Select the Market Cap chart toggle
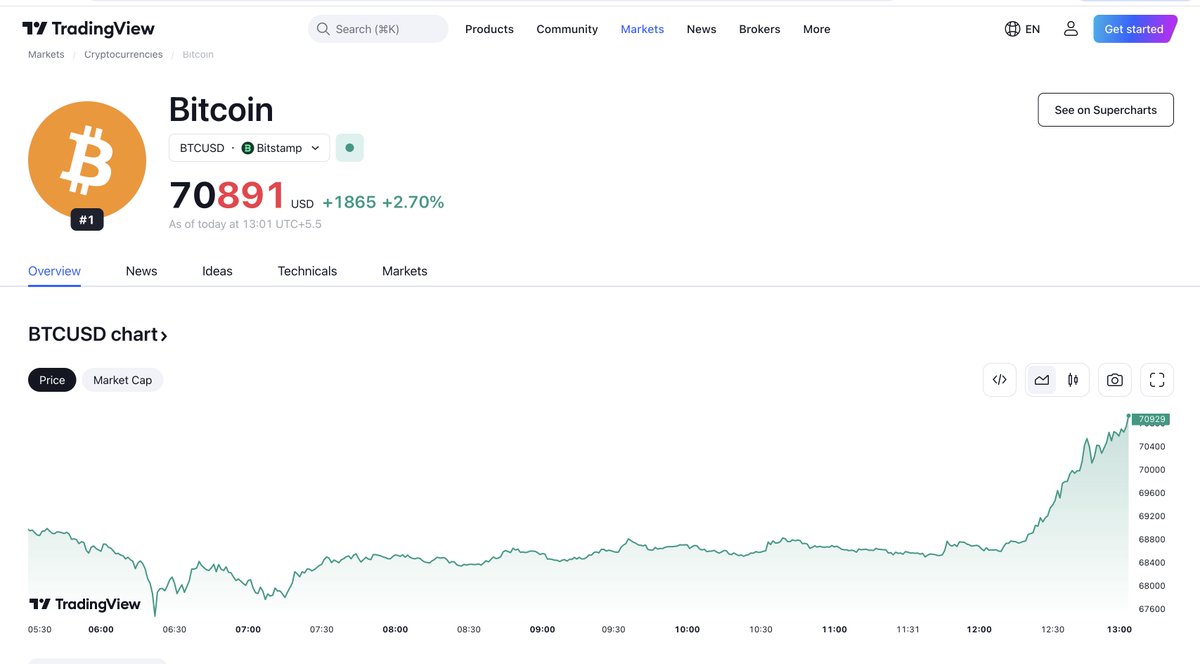 (122, 380)
